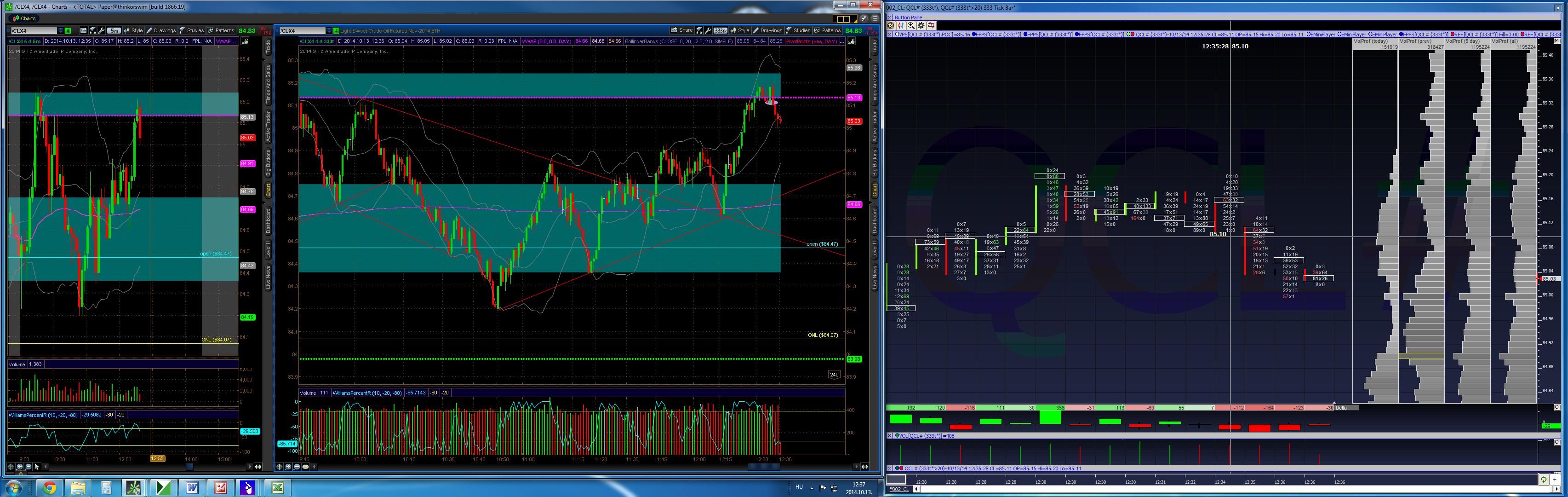Expand Style menu in left chart
1568x497 pixels.
tap(133, 30)
